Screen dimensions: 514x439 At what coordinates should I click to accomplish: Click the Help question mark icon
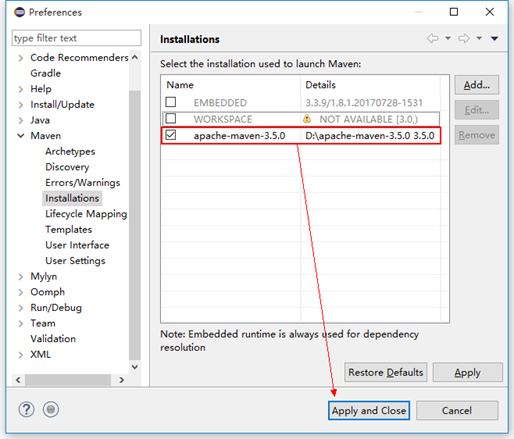[26, 409]
